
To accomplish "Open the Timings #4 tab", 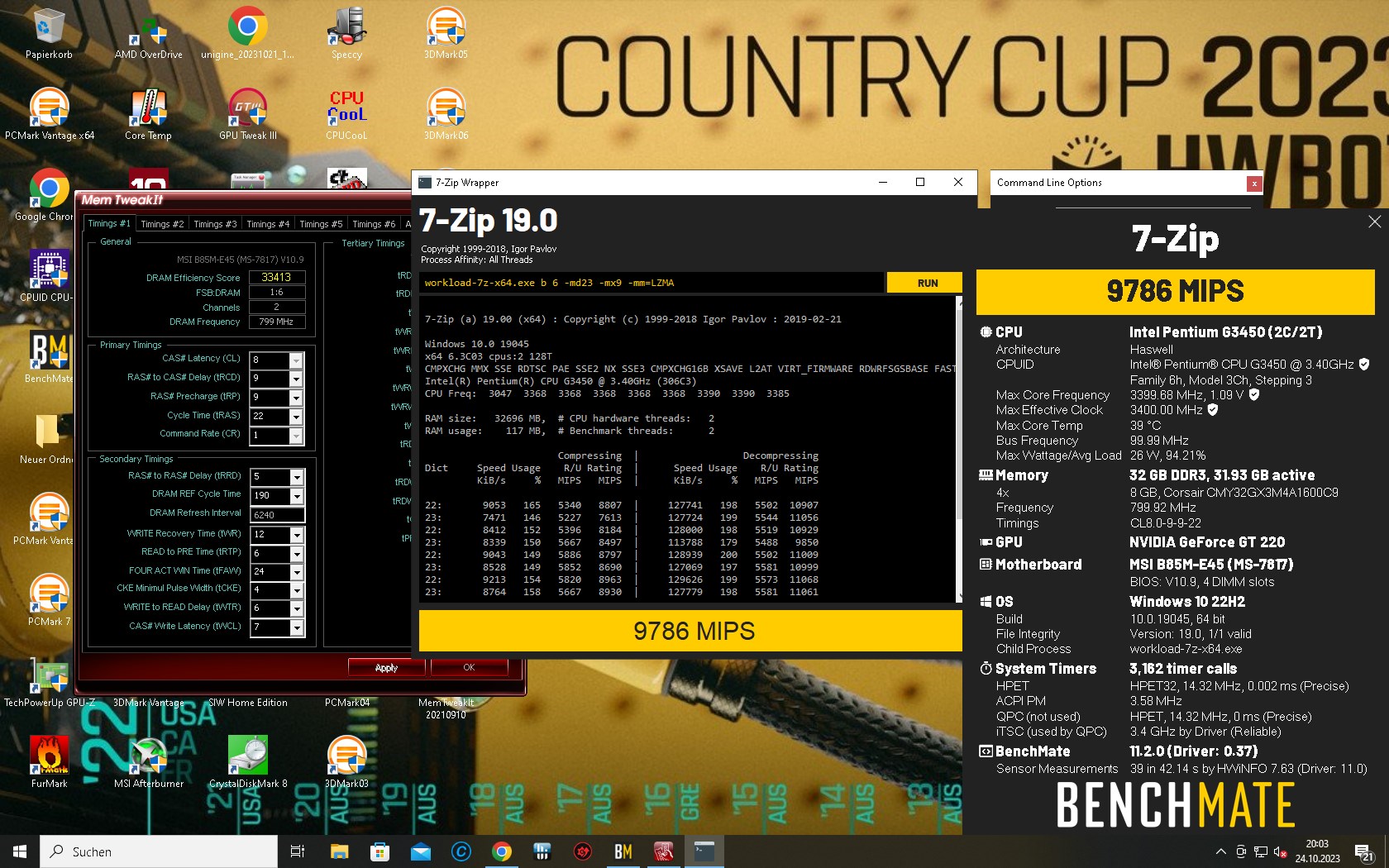I will [x=268, y=224].
